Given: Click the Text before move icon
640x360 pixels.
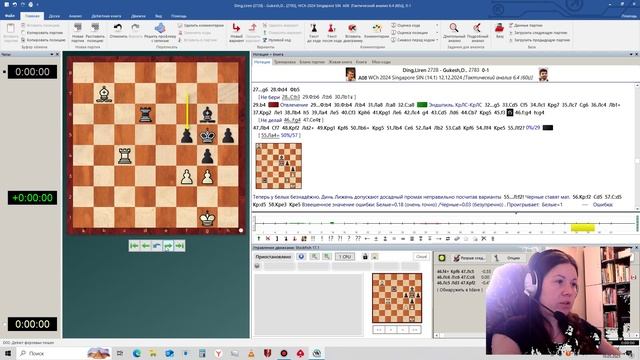Looking at the screenshot, I should [314, 28].
